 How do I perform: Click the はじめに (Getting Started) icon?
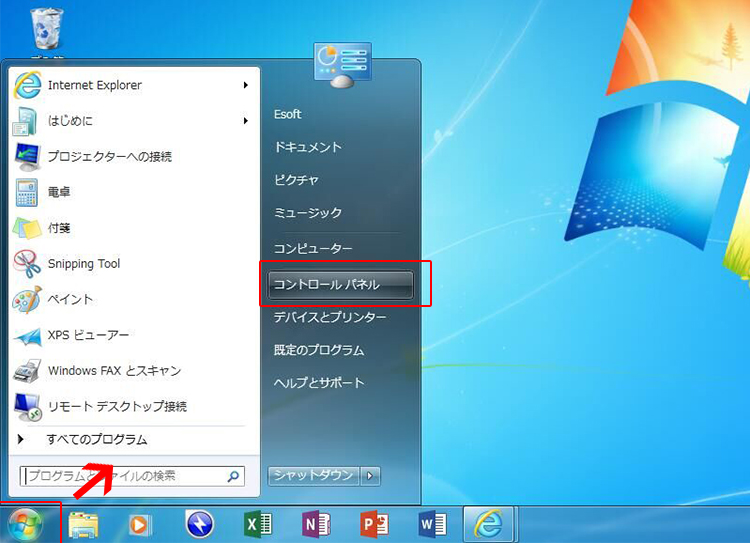(x=25, y=121)
